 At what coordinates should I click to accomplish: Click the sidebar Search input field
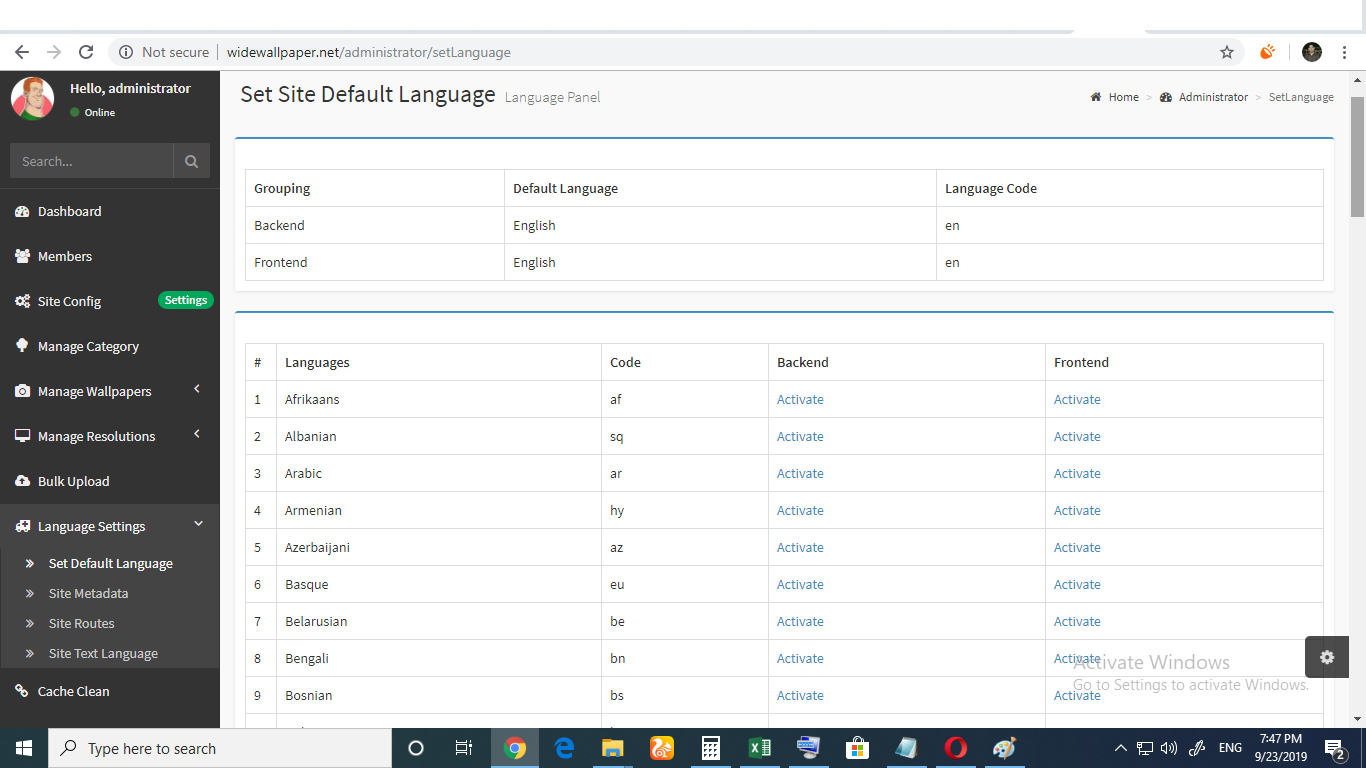coord(92,161)
